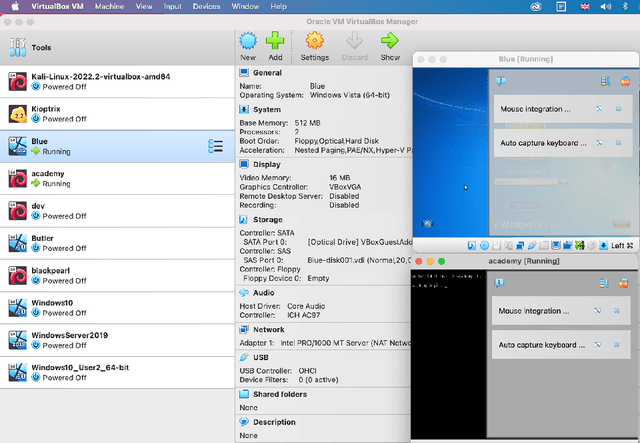This screenshot has height=443, width=640.
Task: Click the Storage section header
Action: [x=268, y=218]
